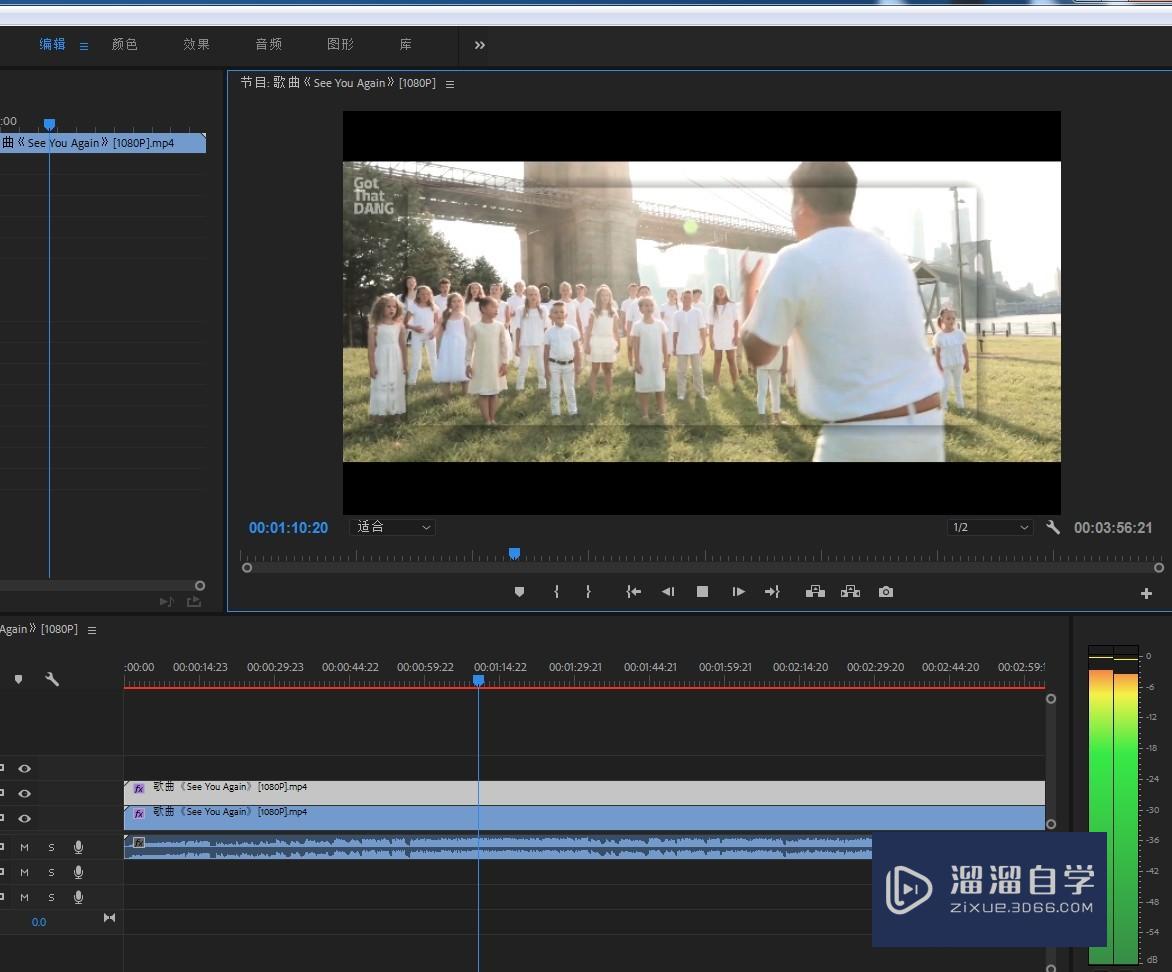This screenshot has width=1172, height=972.
Task: Open the Program monitor panel menu
Action: coord(450,84)
